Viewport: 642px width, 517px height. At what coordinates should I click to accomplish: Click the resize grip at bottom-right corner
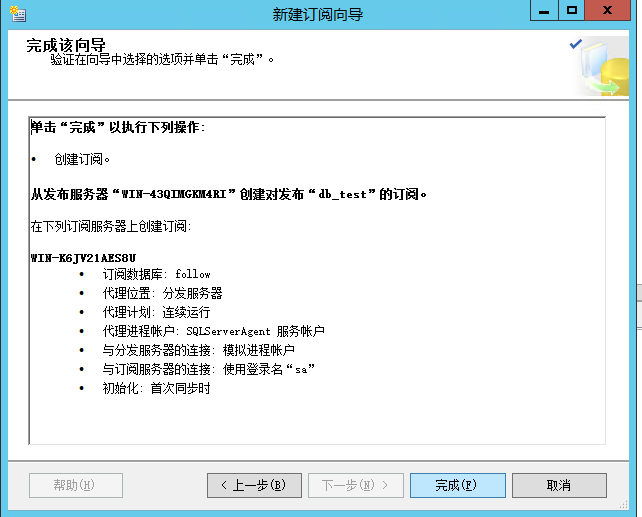tap(624, 505)
